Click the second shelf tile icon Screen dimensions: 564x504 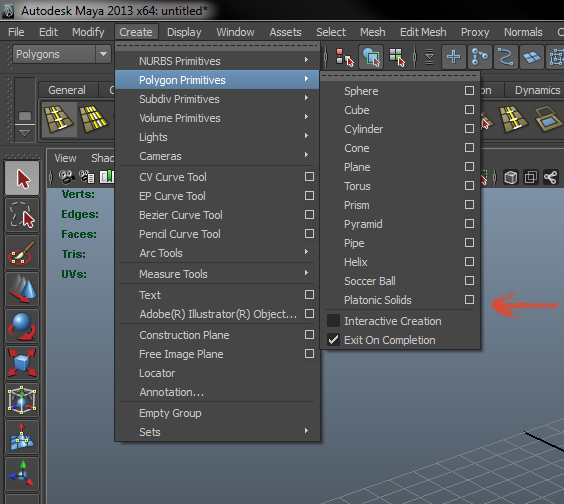tap(94, 119)
